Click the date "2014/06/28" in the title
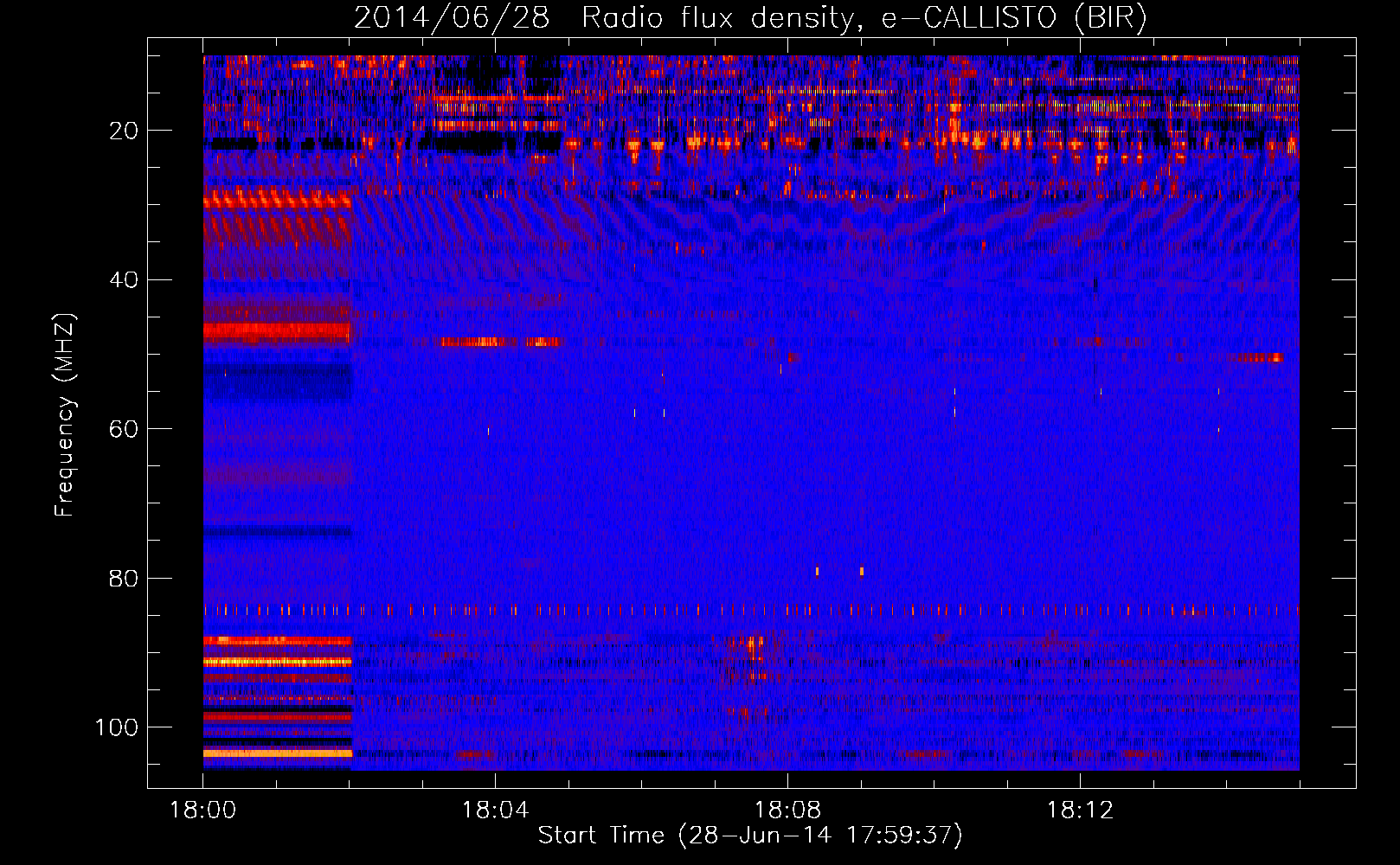This screenshot has height=865, width=1400. pos(452,18)
